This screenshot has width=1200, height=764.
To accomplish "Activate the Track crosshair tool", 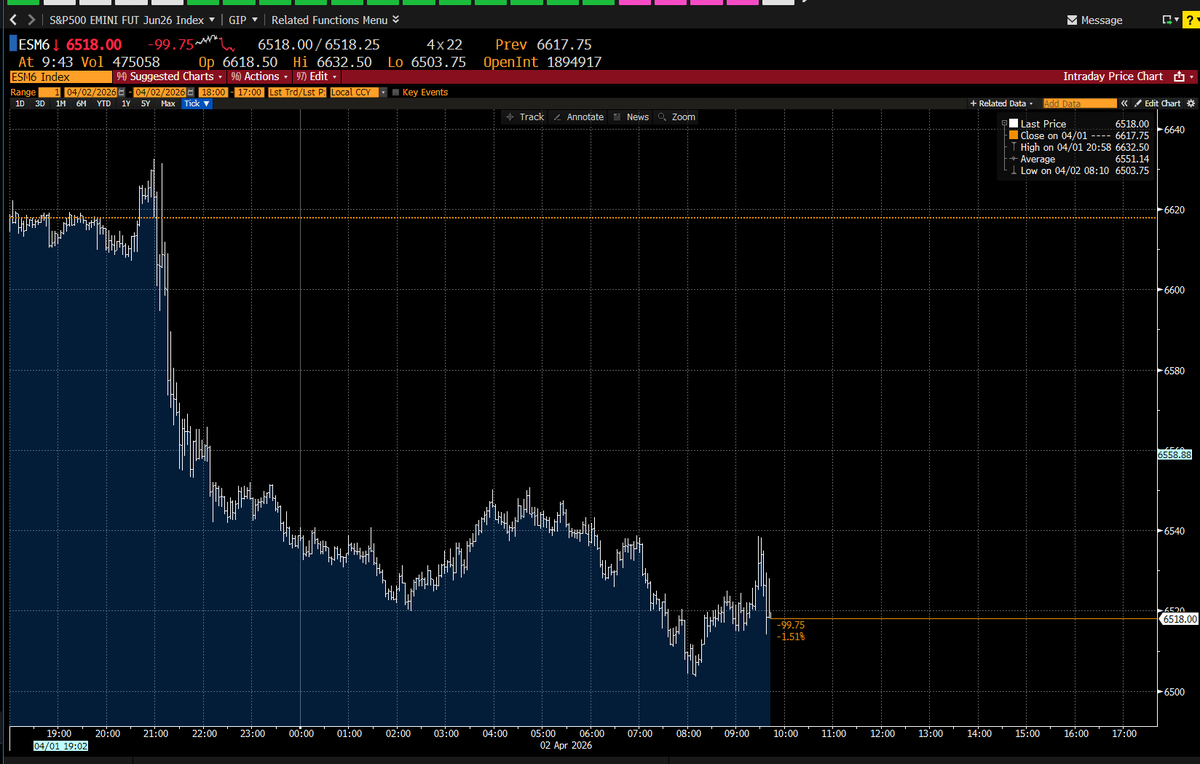I will click(525, 117).
